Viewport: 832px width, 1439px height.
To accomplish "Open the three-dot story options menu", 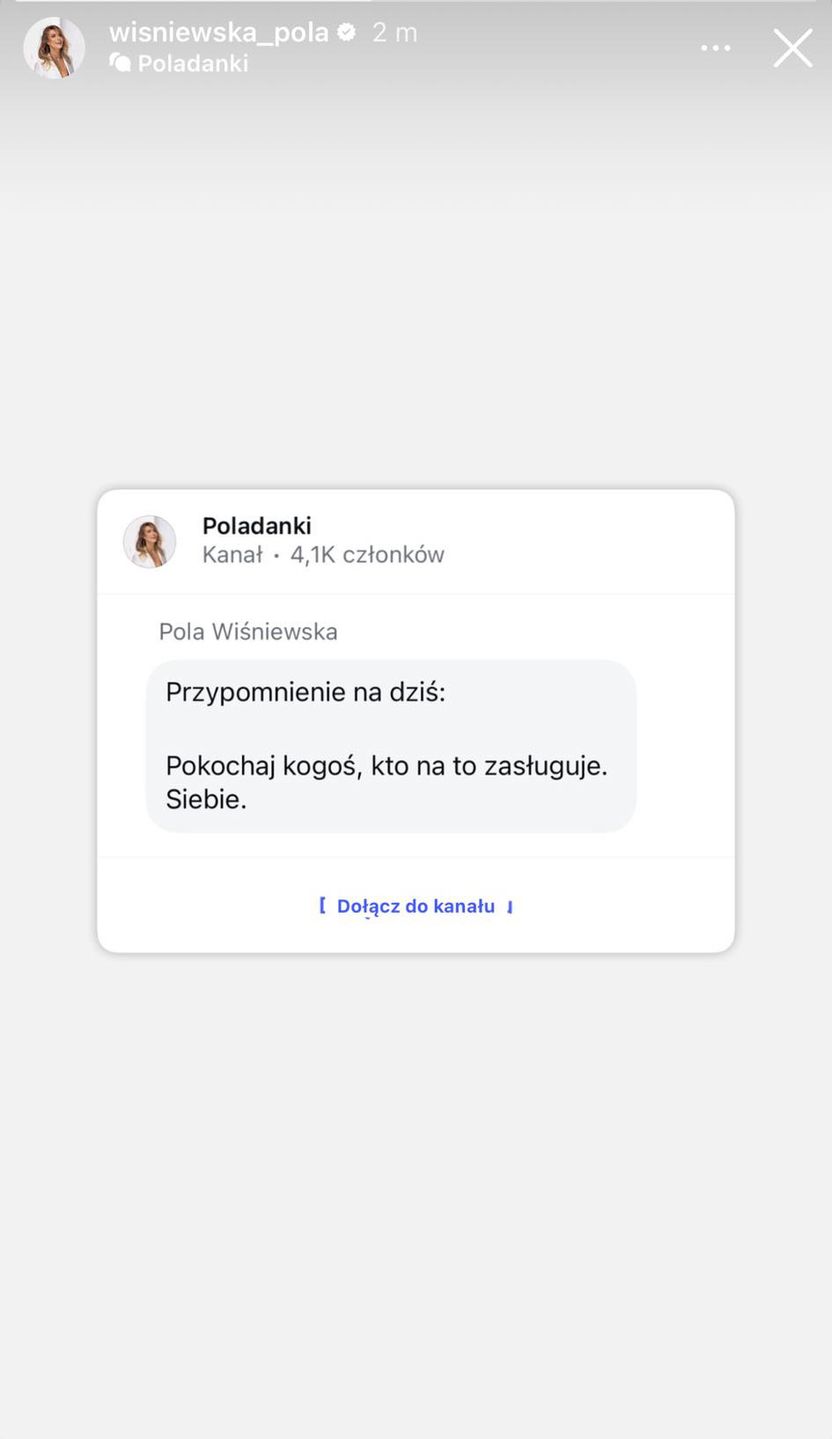I will pyautogui.click(x=715, y=47).
